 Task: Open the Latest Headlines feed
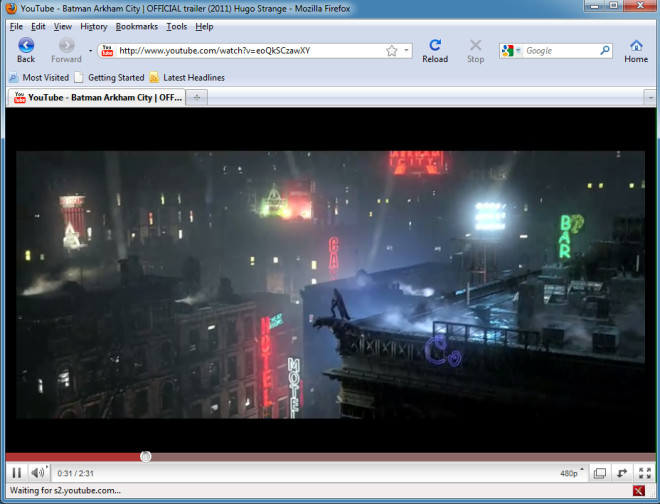tap(187, 77)
